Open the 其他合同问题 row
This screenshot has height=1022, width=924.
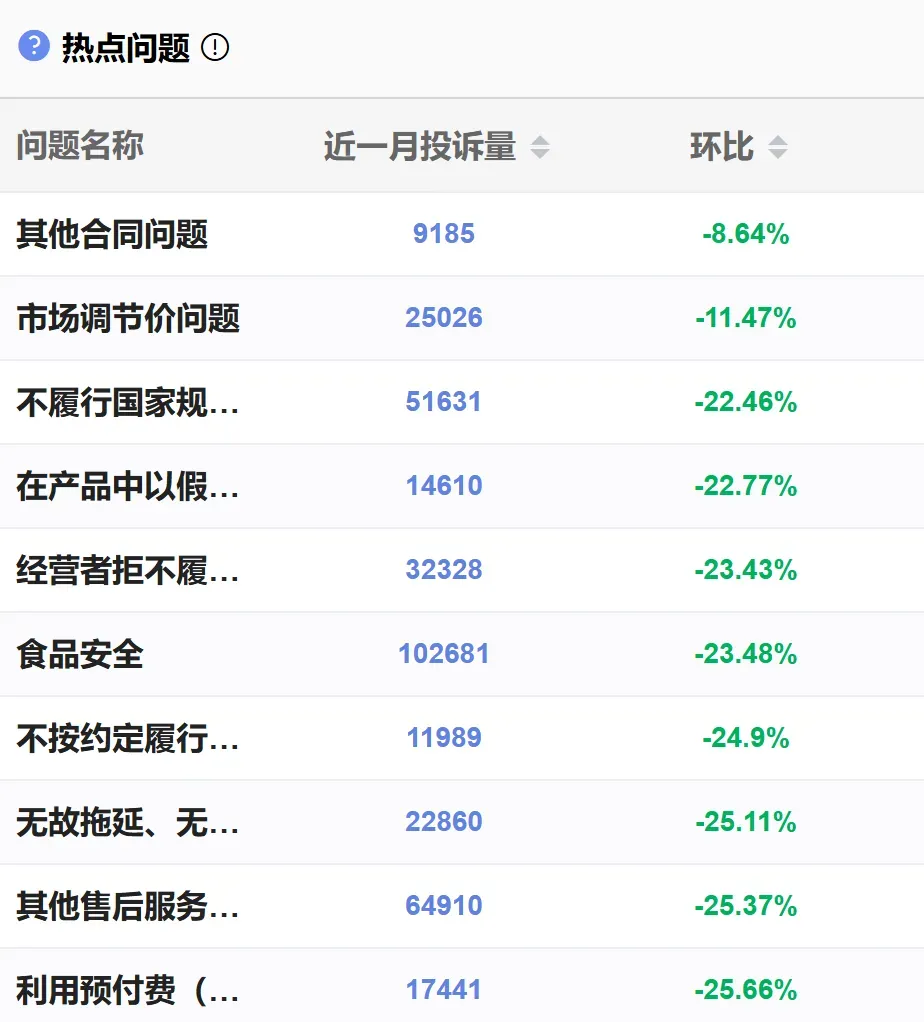[x=112, y=235]
